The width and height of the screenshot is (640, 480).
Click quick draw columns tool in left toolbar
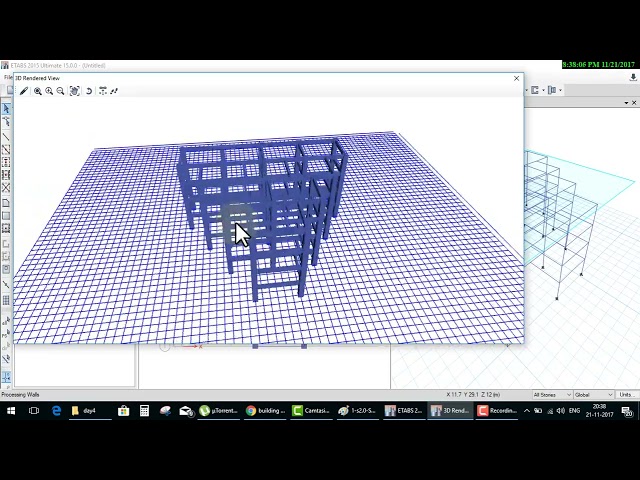pyautogui.click(x=6, y=162)
